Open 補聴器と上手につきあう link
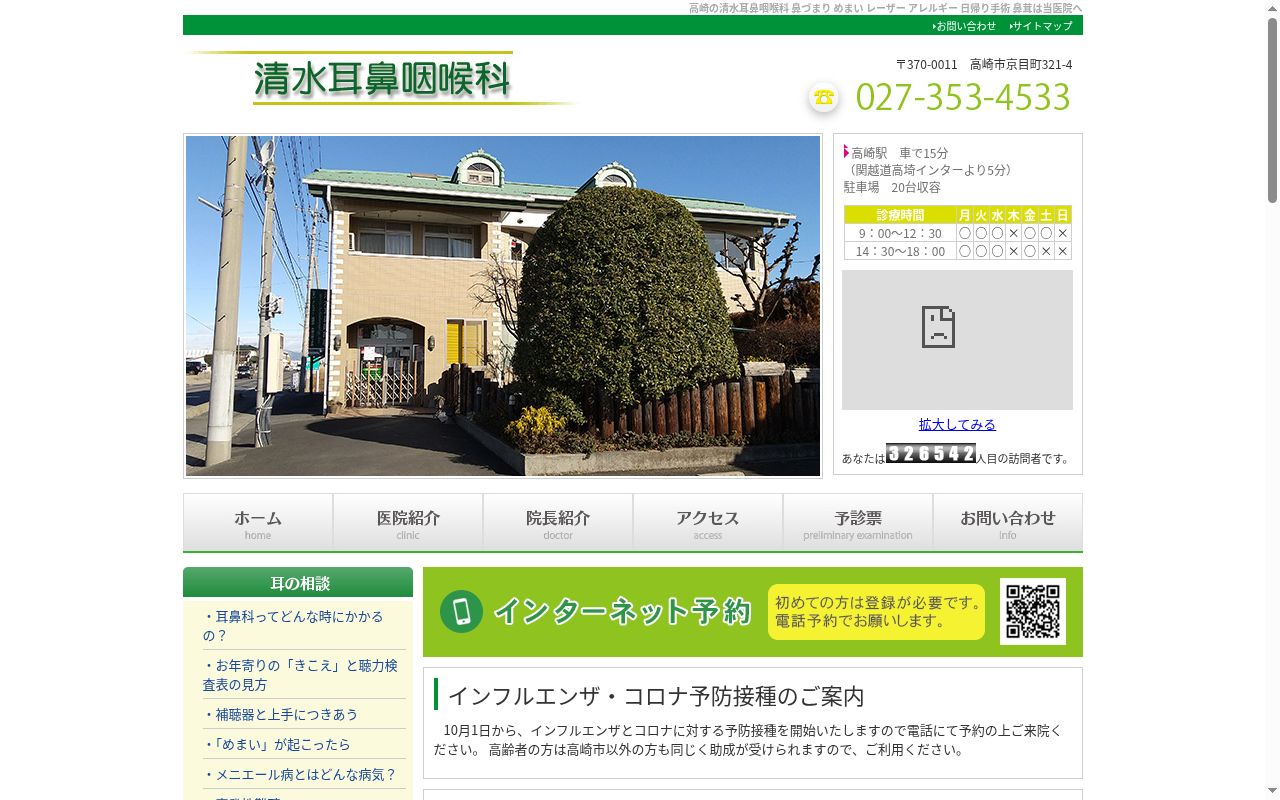 point(280,714)
